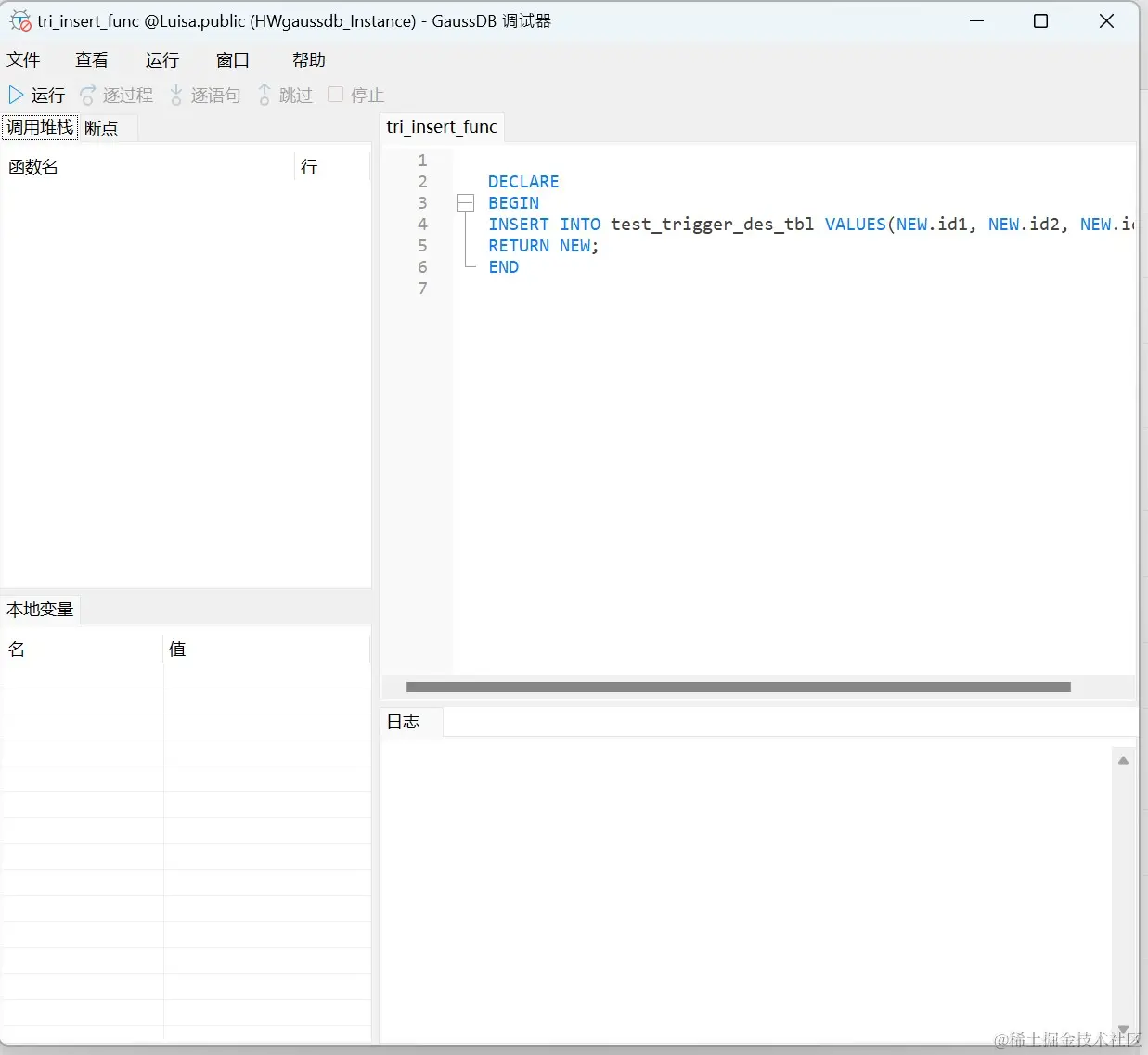This screenshot has height=1055, width=1148.
Task: Click the DECLARE keyword in code
Action: pos(523,182)
